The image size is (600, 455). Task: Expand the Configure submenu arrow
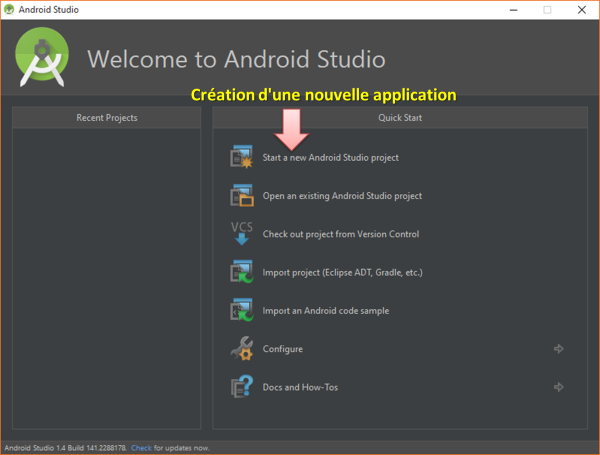(559, 349)
